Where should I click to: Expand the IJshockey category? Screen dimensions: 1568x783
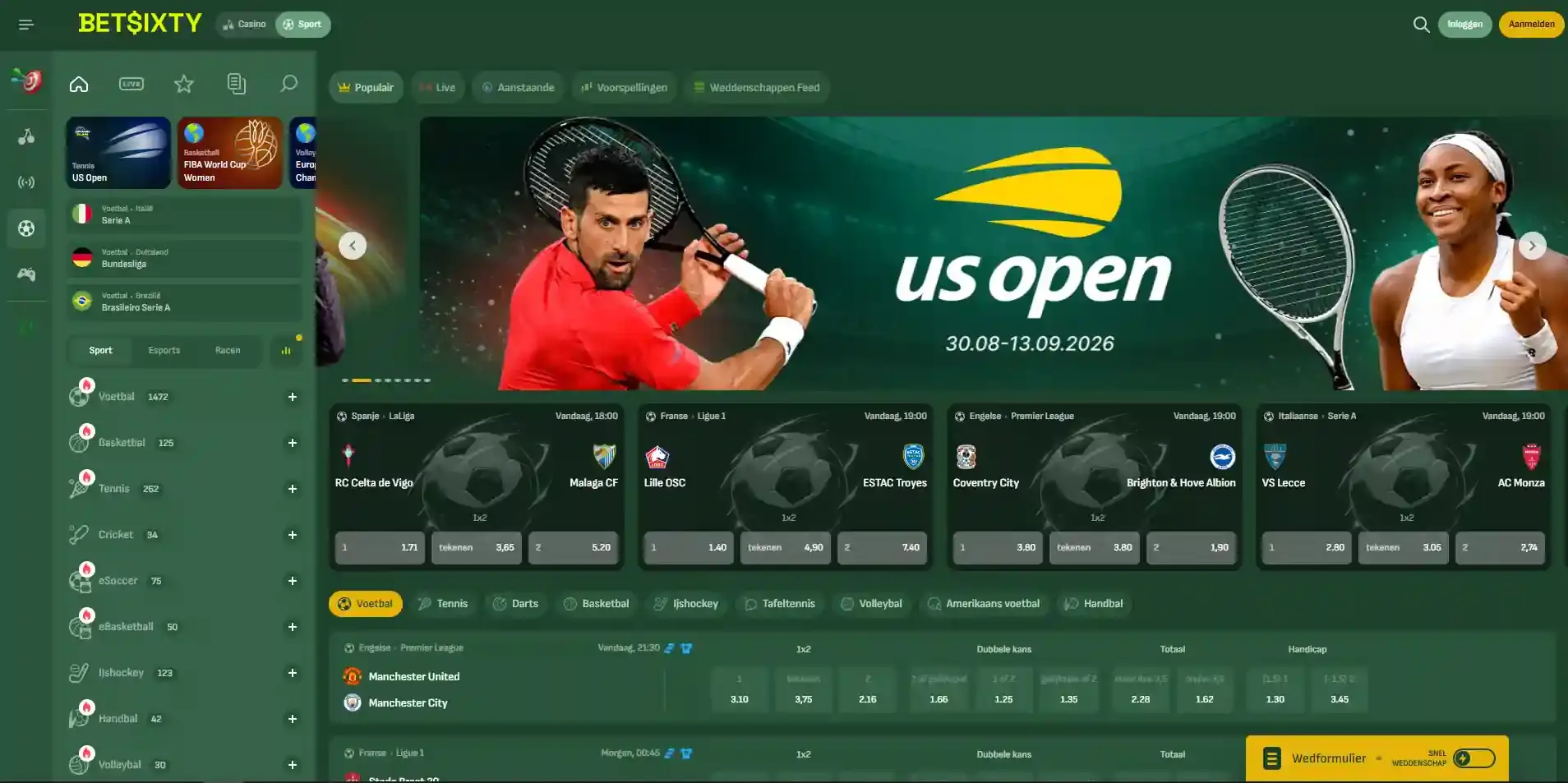[x=292, y=673]
